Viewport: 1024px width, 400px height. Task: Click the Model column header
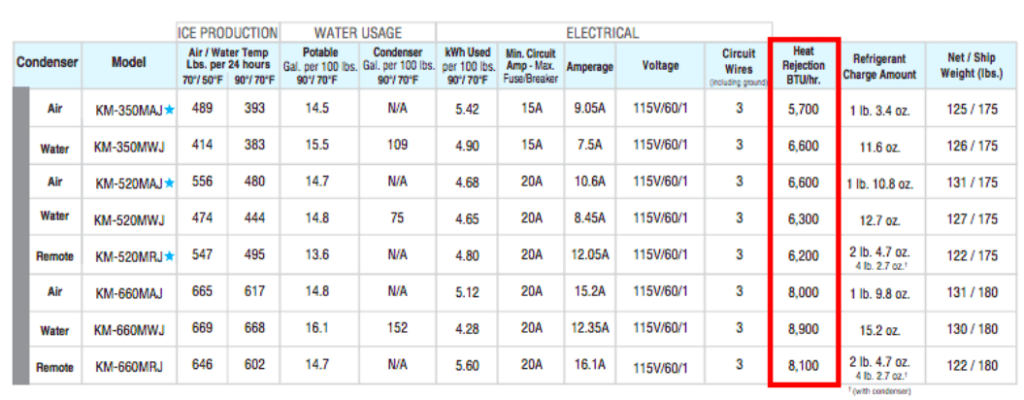129,64
